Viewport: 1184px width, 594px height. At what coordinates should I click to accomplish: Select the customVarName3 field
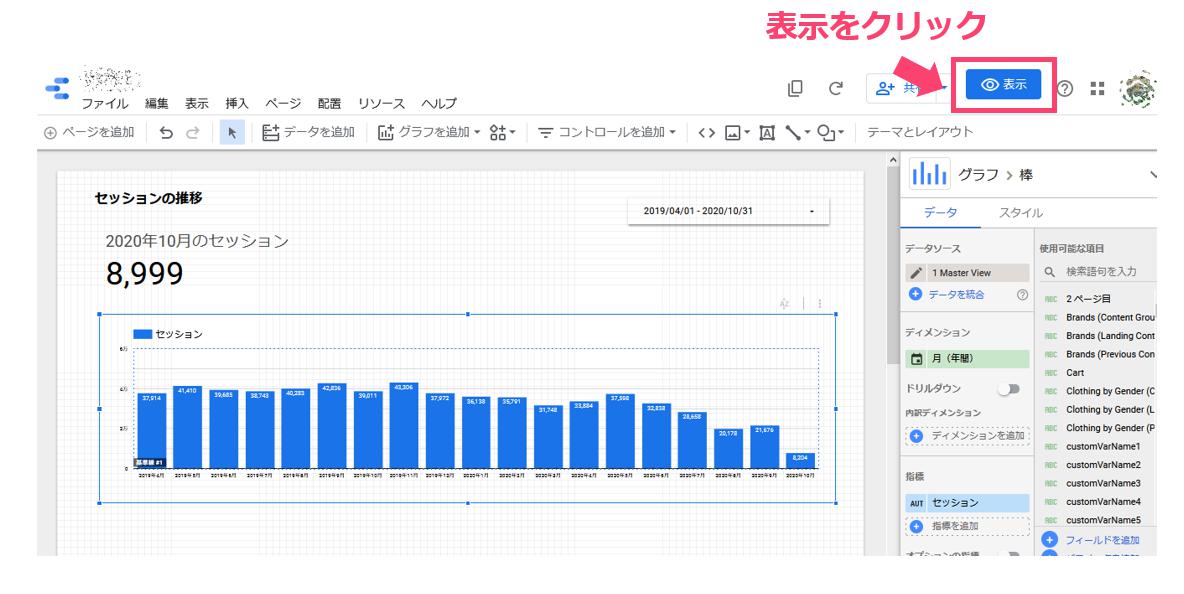tap(1103, 484)
